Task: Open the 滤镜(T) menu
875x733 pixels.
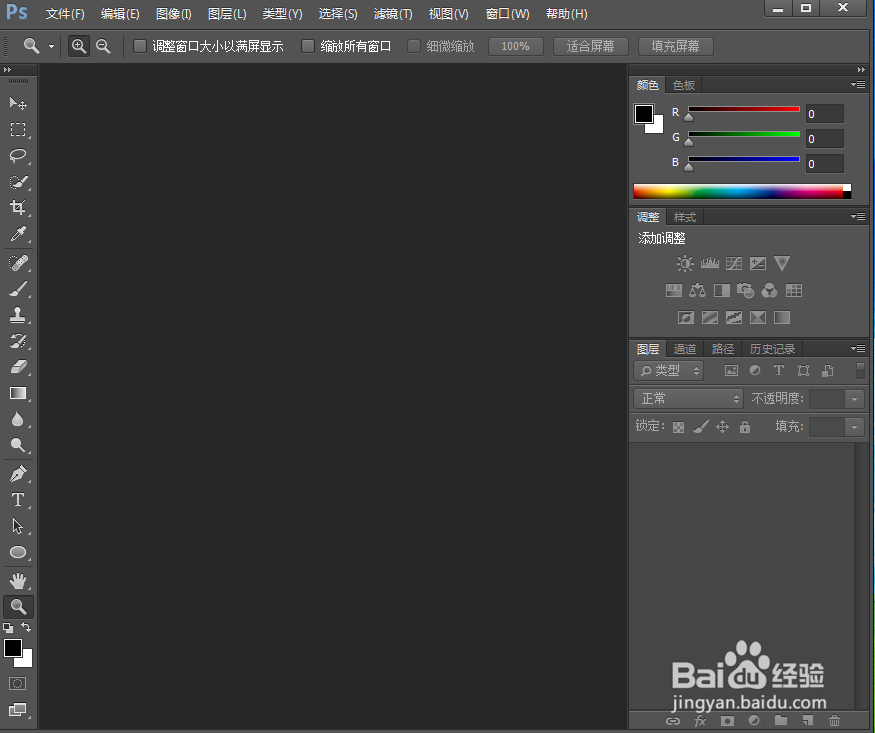Action: pos(393,13)
